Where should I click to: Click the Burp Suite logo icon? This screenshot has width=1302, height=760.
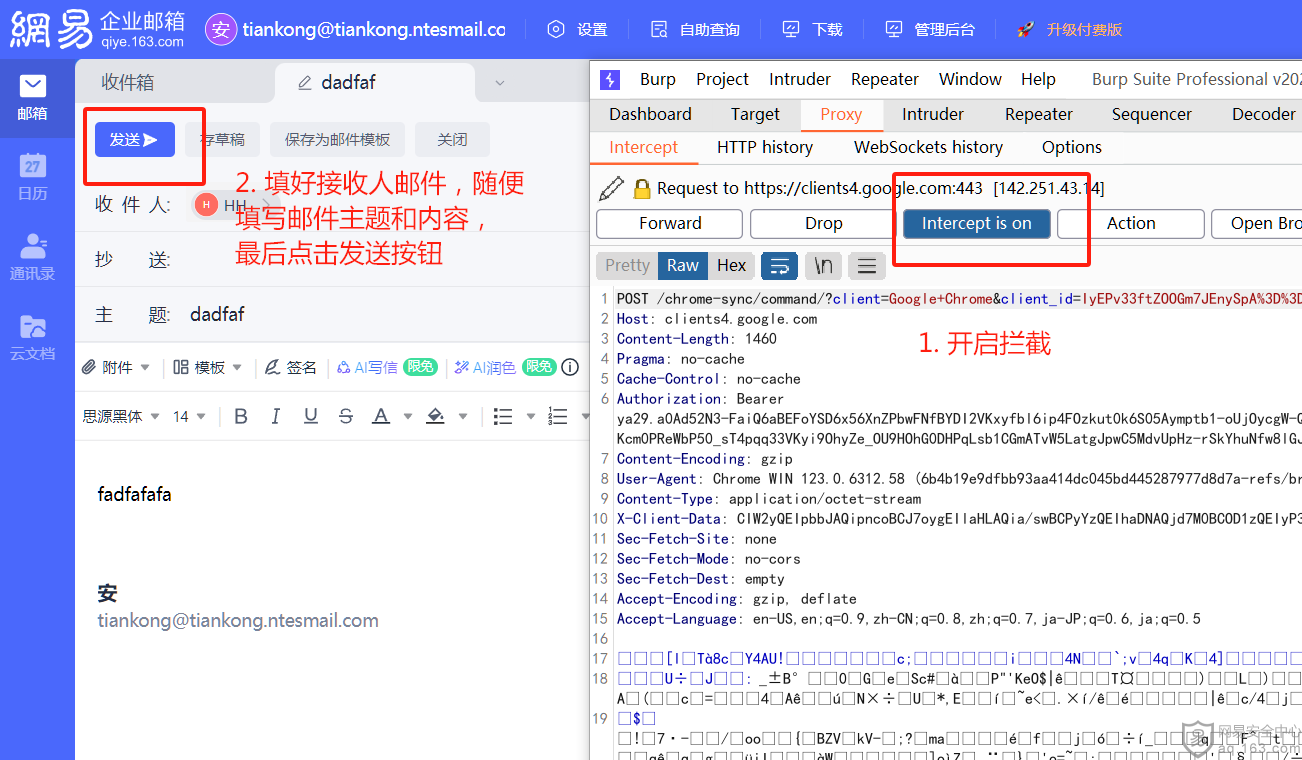[x=609, y=80]
